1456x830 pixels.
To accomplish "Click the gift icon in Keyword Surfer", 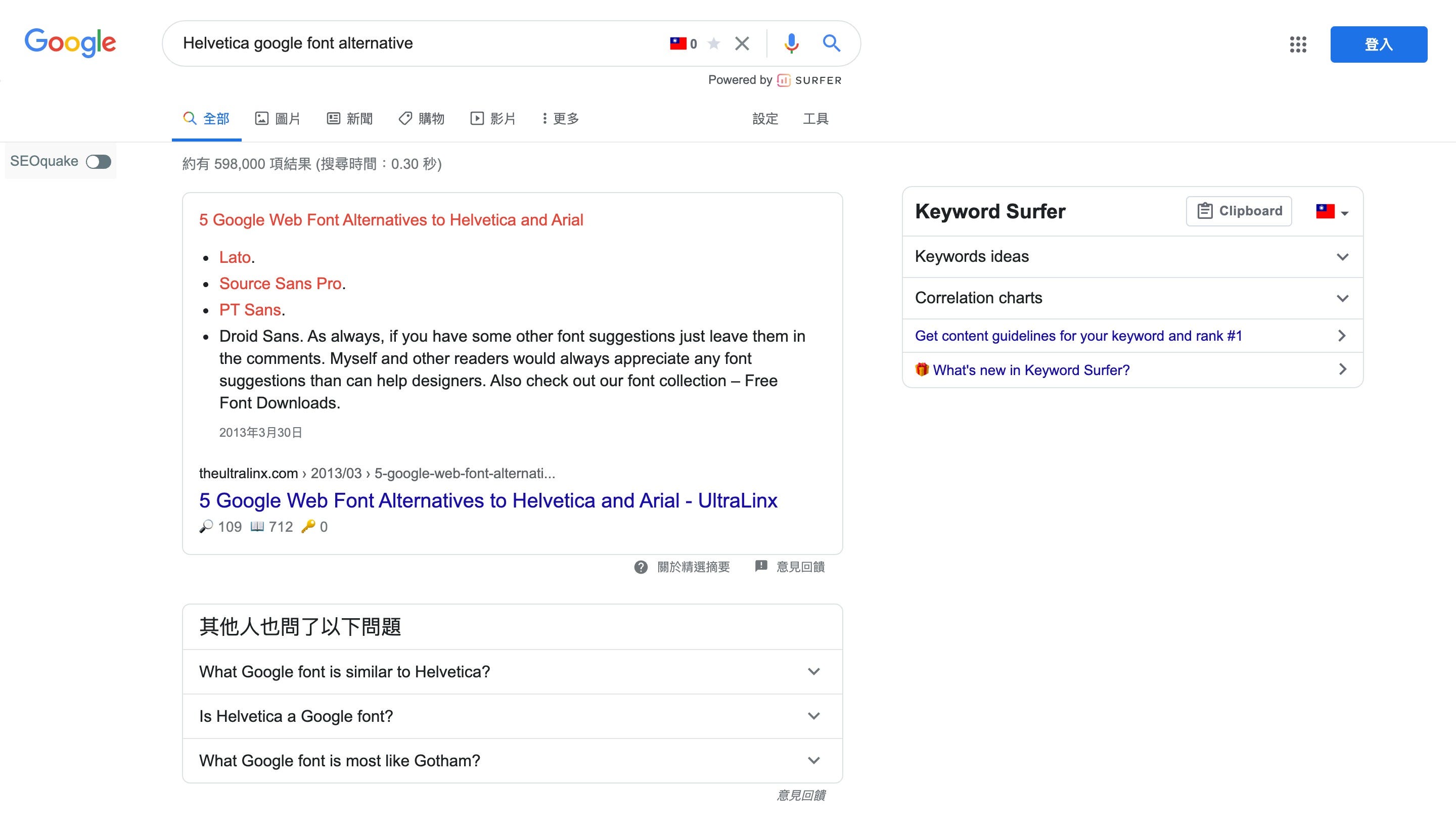I will click(922, 370).
